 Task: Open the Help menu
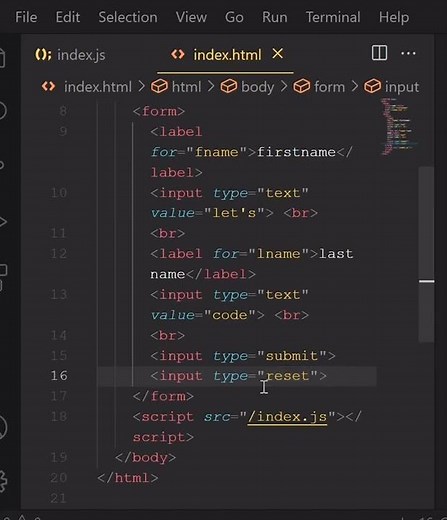(x=394, y=17)
